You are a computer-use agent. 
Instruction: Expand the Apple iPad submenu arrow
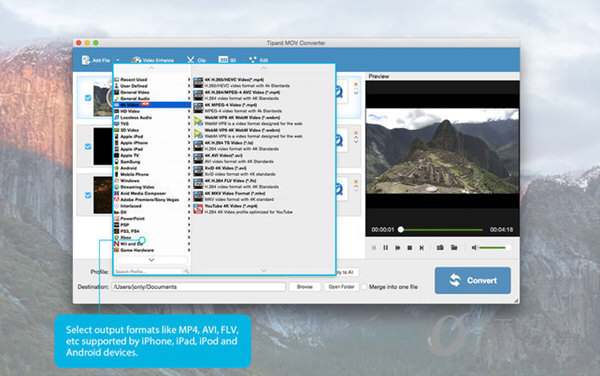click(x=189, y=149)
